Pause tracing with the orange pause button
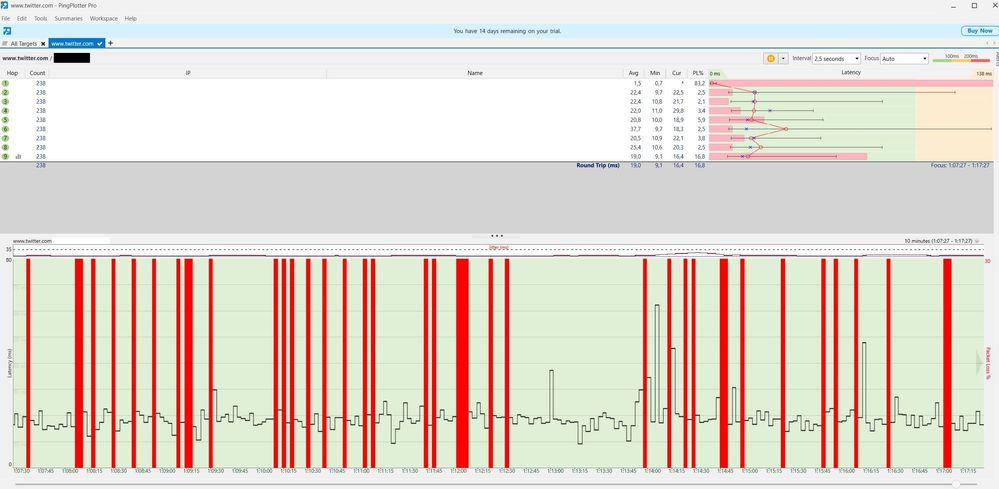The image size is (999, 489). (770, 59)
